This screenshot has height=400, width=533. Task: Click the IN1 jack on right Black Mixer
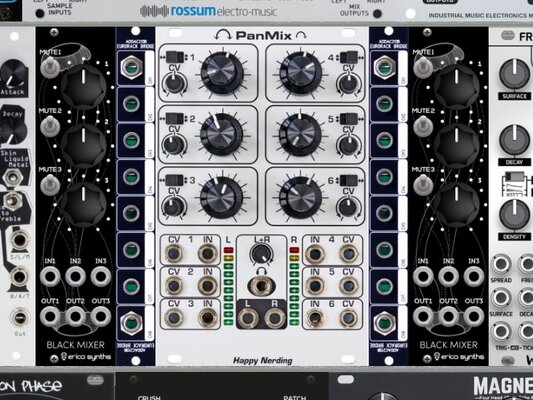(423, 276)
